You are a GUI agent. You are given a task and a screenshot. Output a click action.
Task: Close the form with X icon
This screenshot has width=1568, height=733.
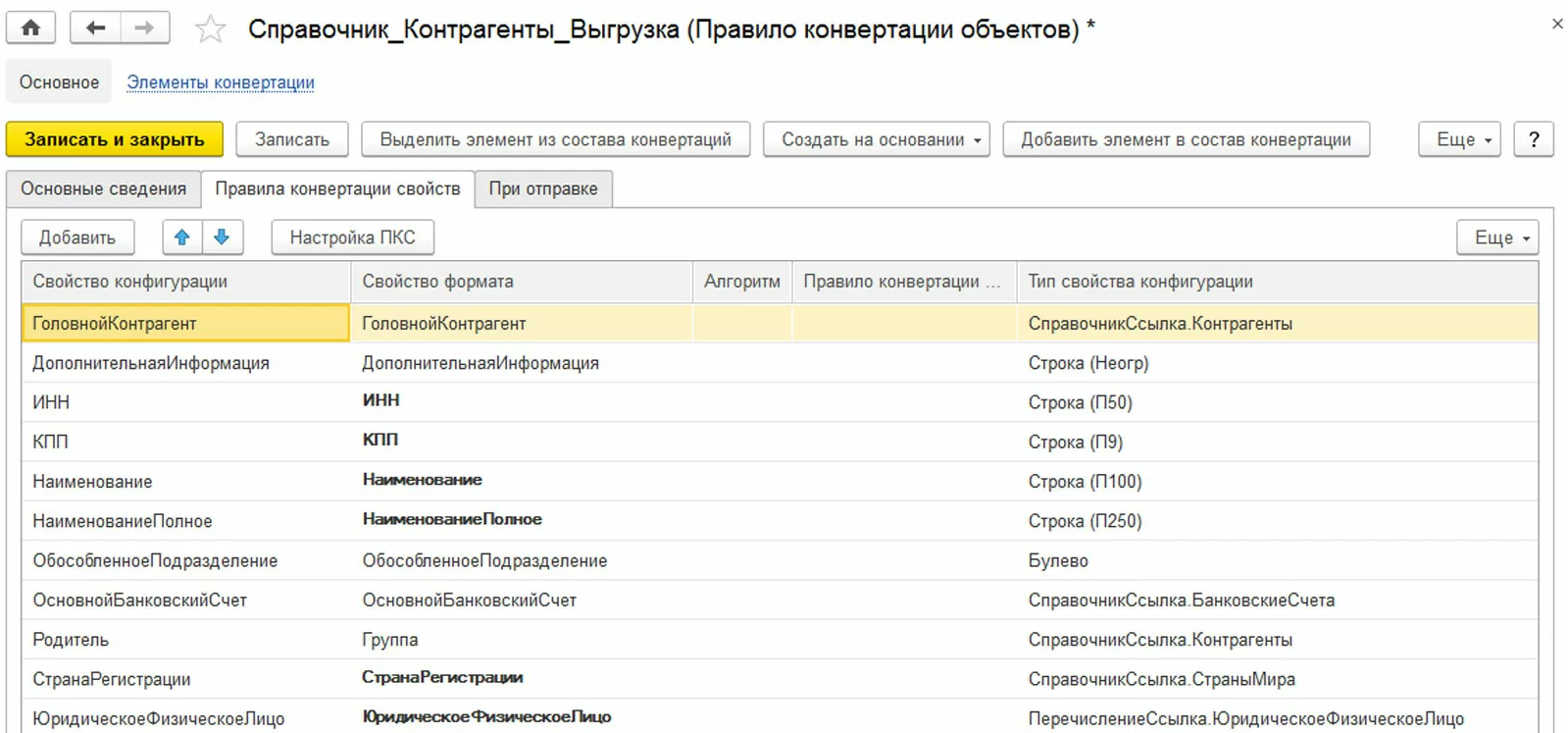1557,24
